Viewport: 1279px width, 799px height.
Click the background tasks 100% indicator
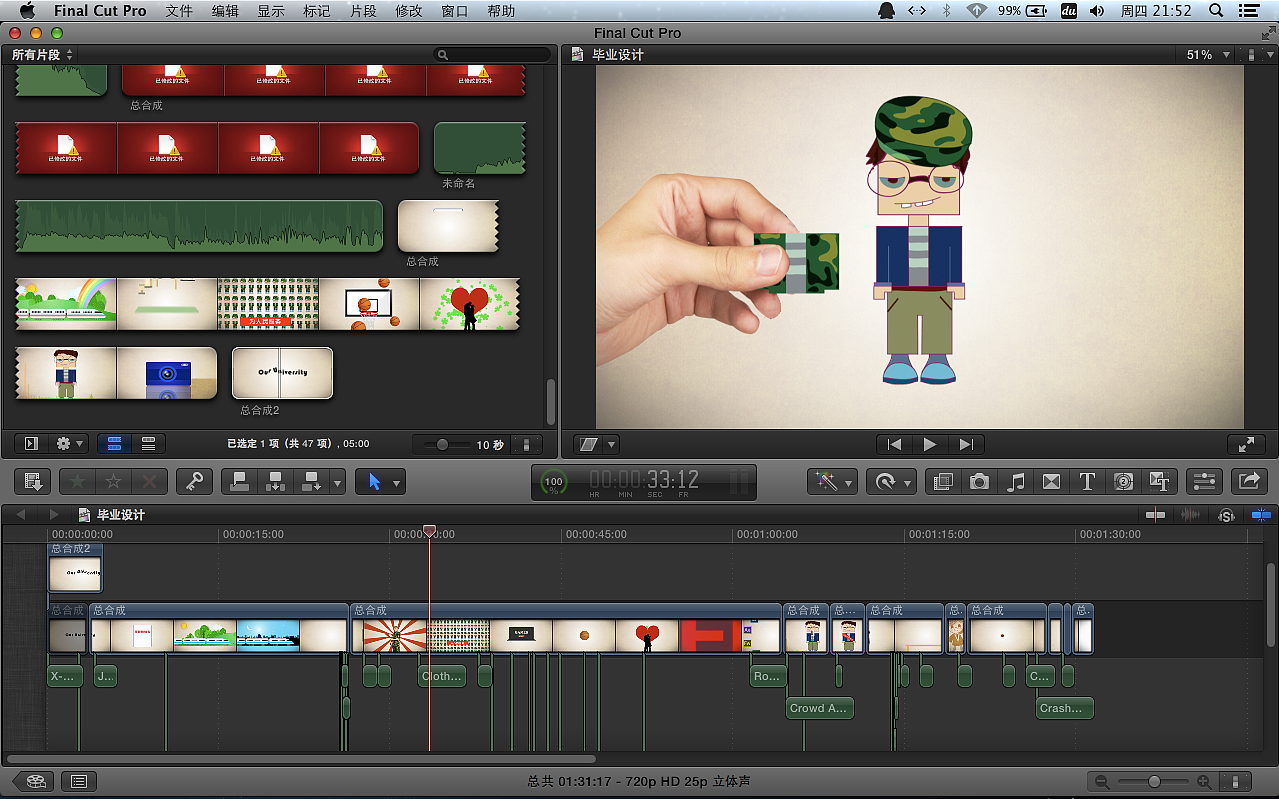(553, 482)
